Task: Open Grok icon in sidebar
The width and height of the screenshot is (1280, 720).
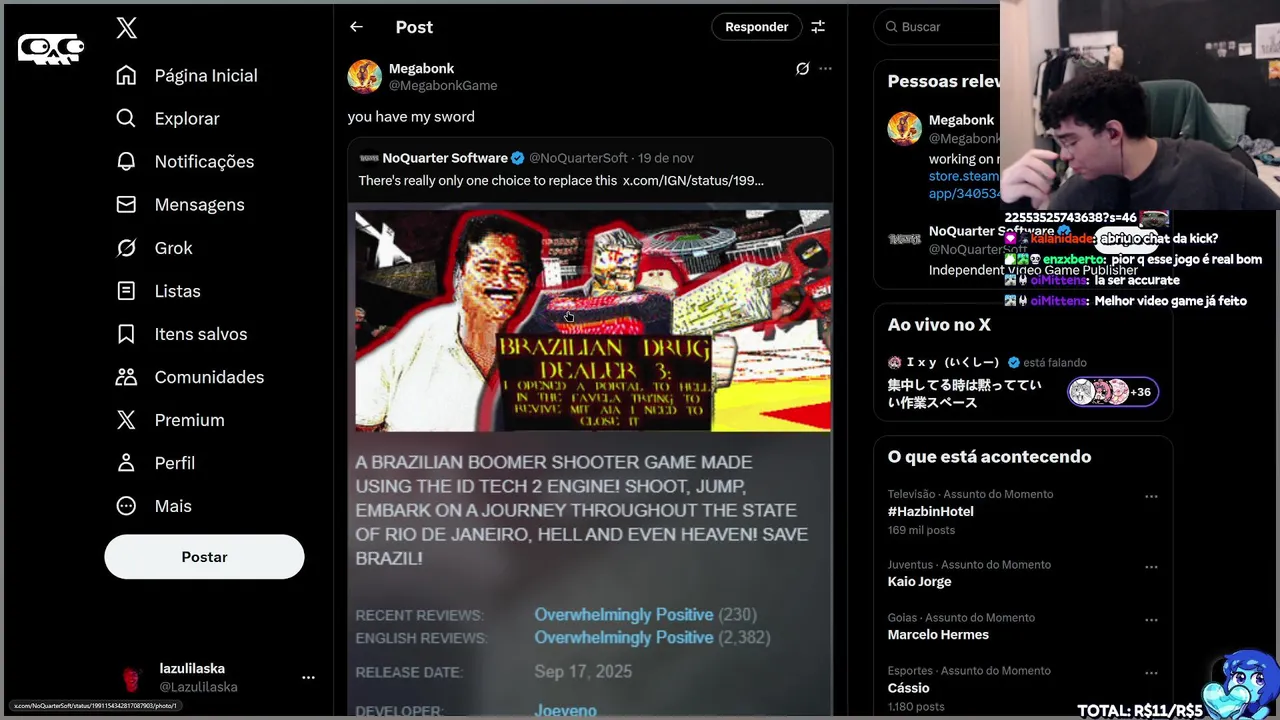Action: point(126,248)
